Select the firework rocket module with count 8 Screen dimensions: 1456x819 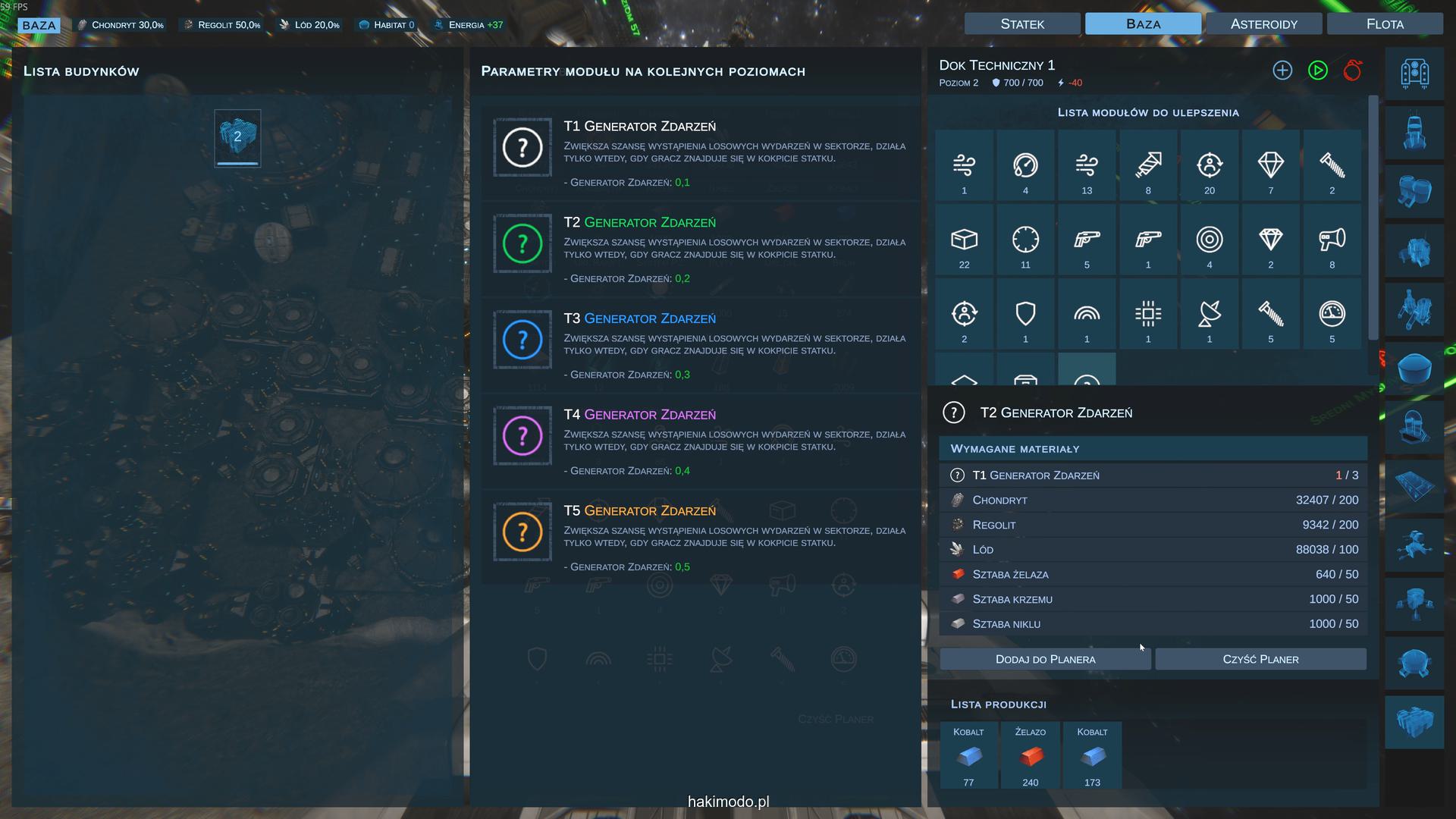click(1147, 165)
